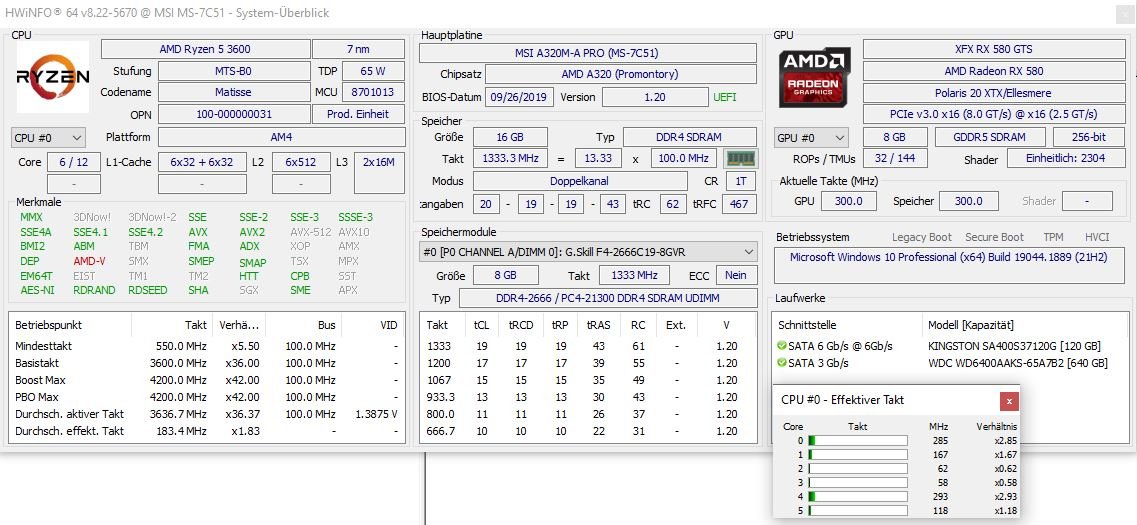Click the Mindesttakt row label

[x=44, y=346]
